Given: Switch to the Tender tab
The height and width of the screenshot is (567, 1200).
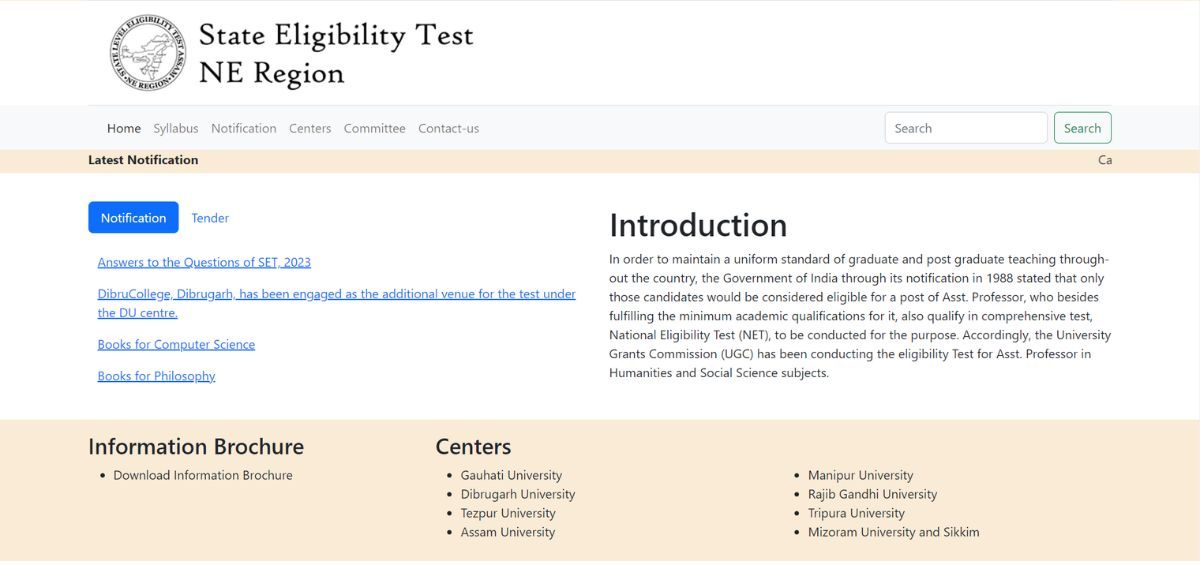Looking at the screenshot, I should [x=210, y=217].
